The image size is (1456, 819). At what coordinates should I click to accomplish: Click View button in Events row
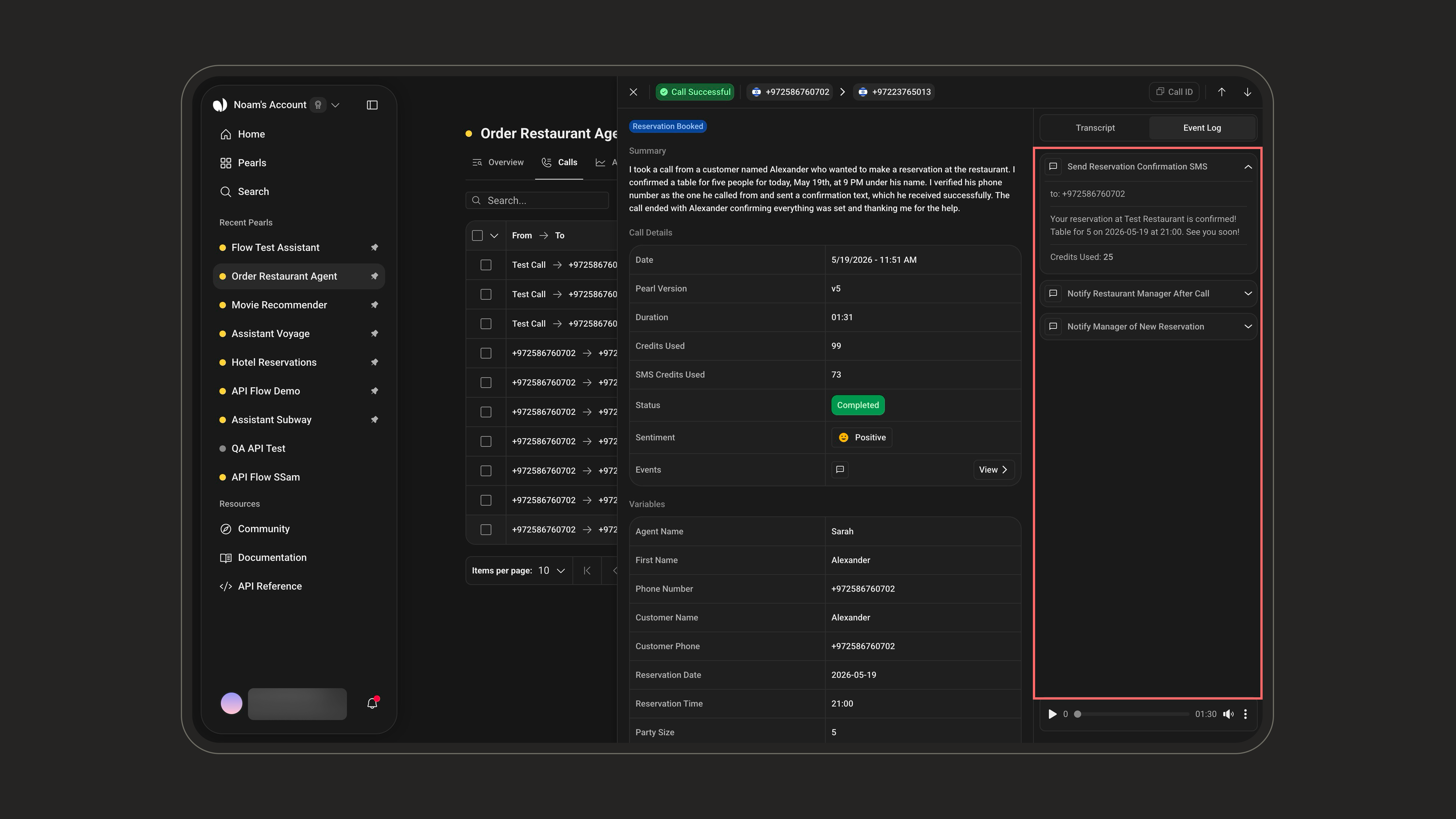(994, 470)
